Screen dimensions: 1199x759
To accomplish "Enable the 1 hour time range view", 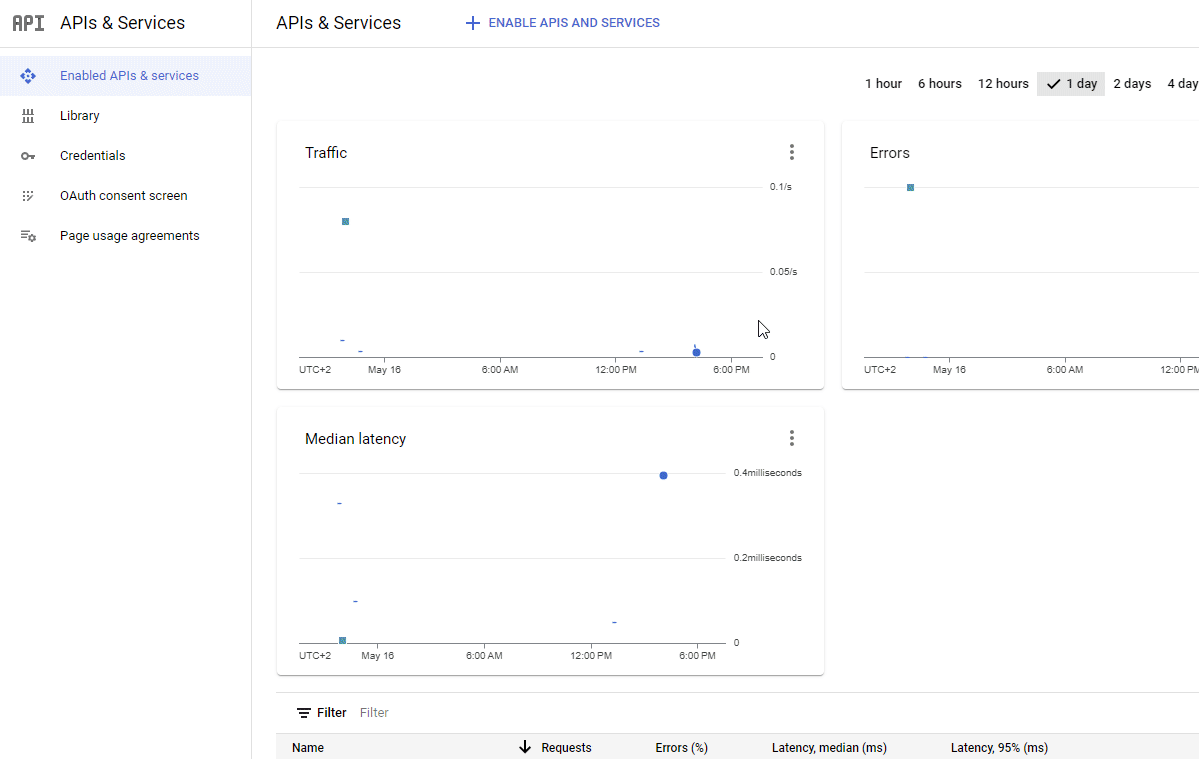I will tap(883, 83).
